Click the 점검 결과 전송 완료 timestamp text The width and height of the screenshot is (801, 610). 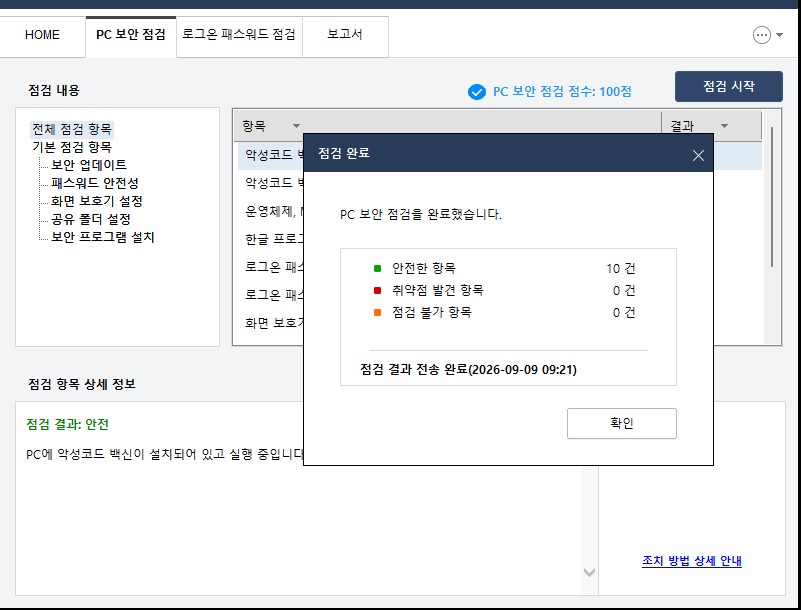tap(468, 369)
